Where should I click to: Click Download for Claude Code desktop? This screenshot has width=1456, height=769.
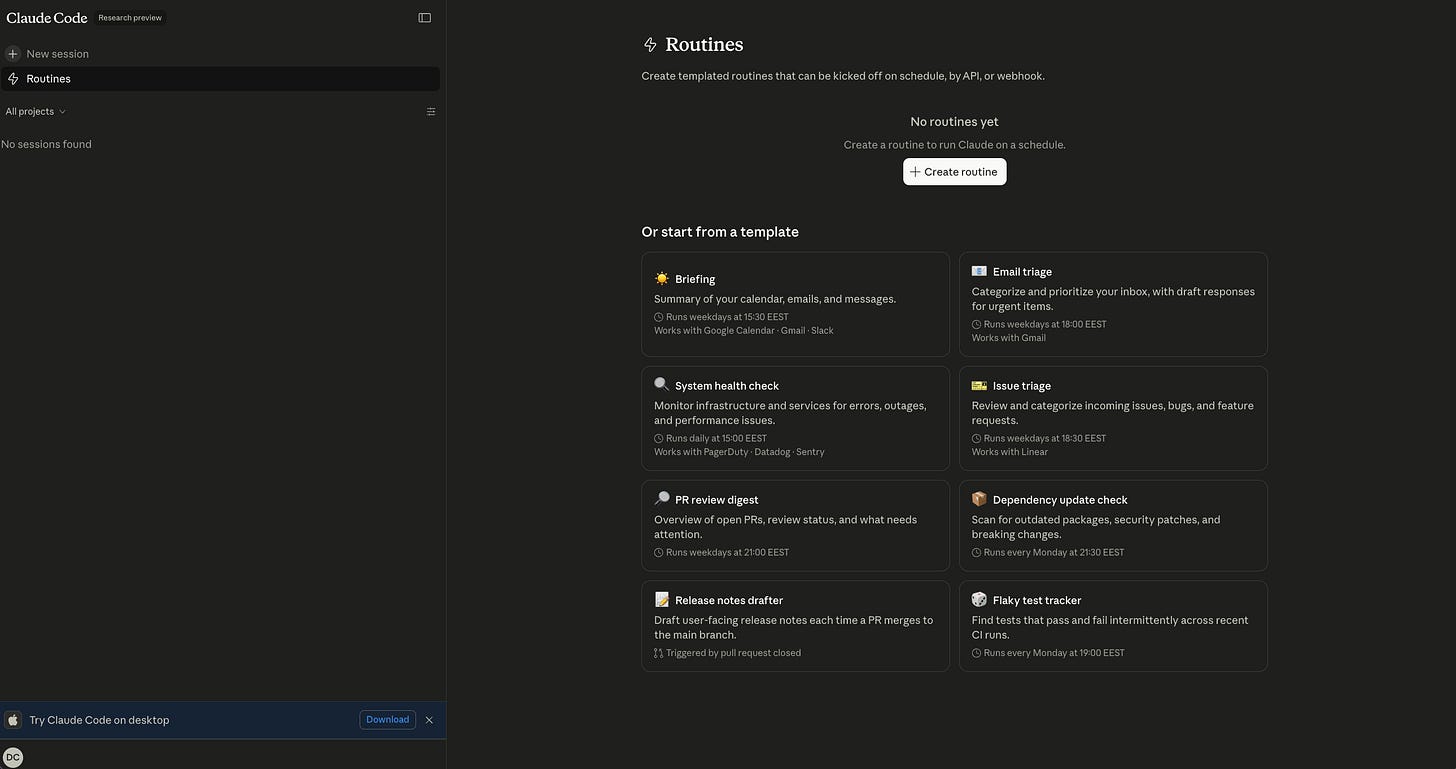387,720
